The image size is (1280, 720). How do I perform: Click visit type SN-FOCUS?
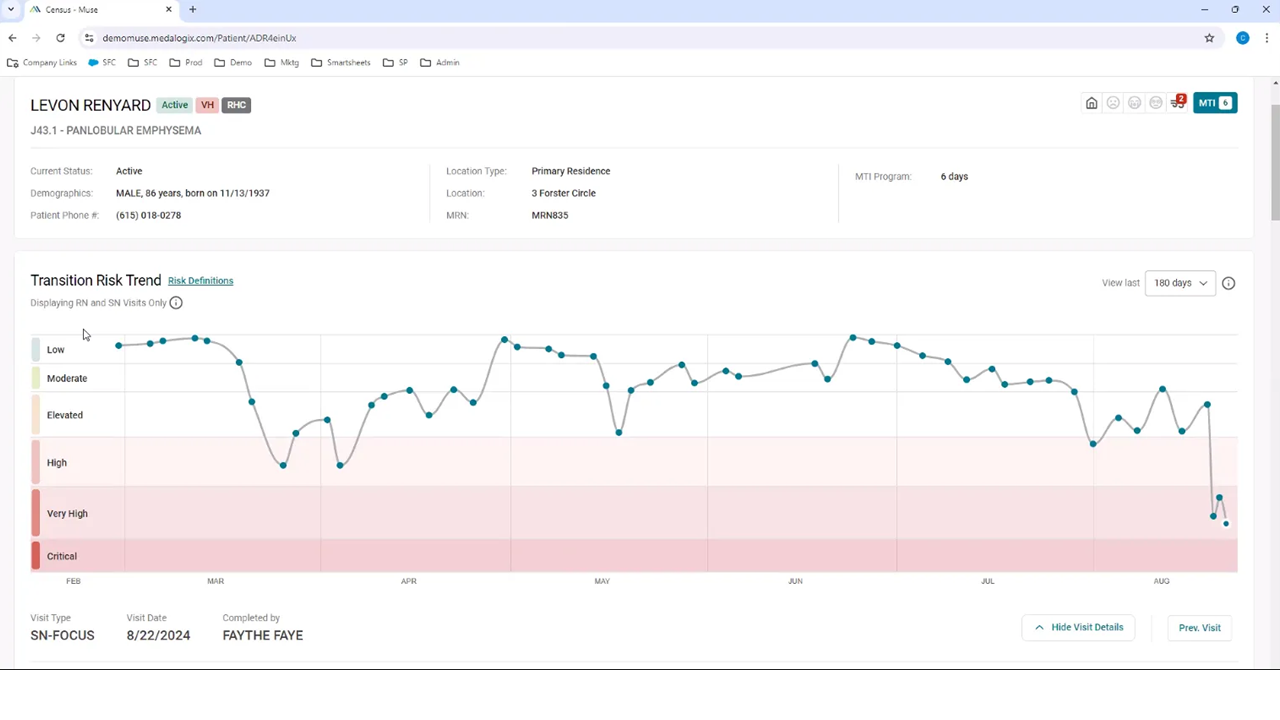[x=62, y=635]
